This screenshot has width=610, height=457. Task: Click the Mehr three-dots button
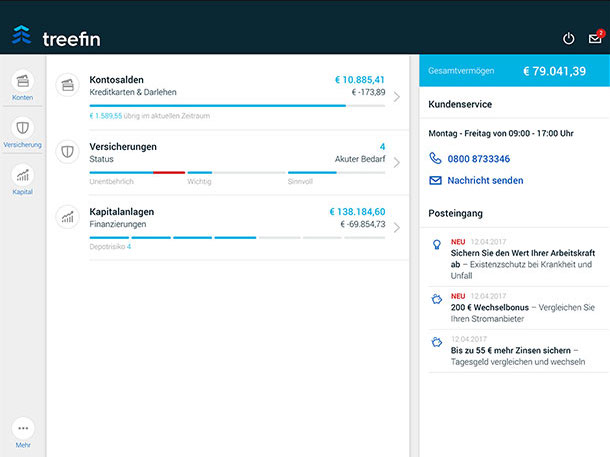coord(23,428)
